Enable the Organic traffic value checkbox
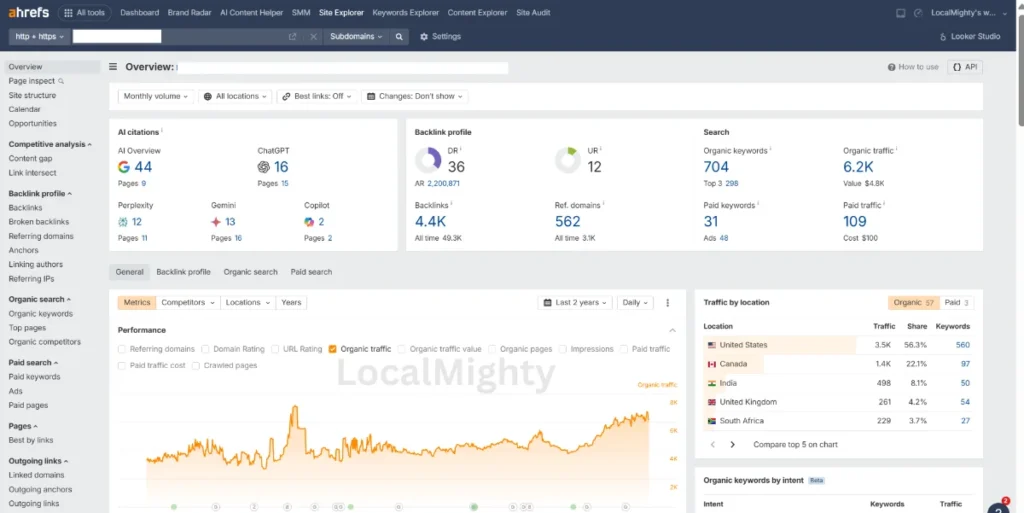 [x=402, y=349]
